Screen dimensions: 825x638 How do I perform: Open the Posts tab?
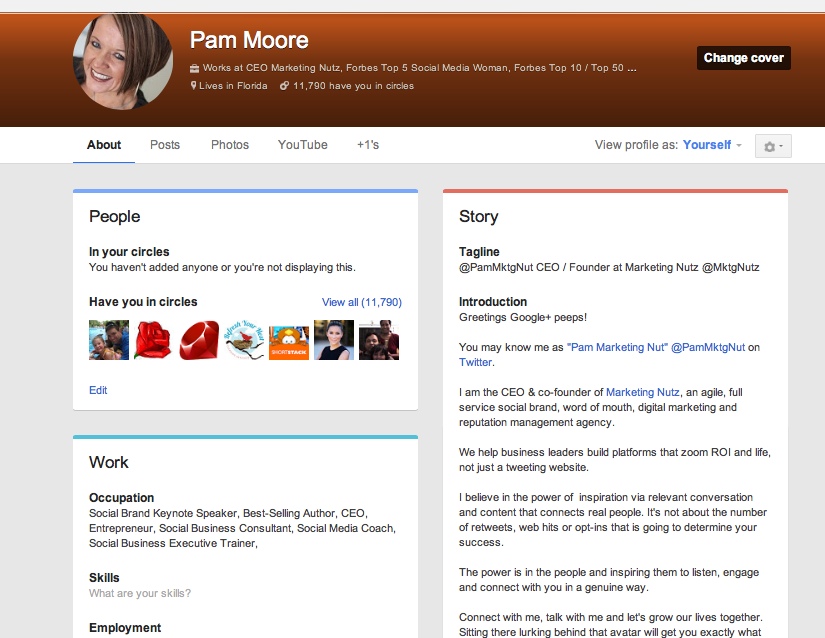[165, 145]
